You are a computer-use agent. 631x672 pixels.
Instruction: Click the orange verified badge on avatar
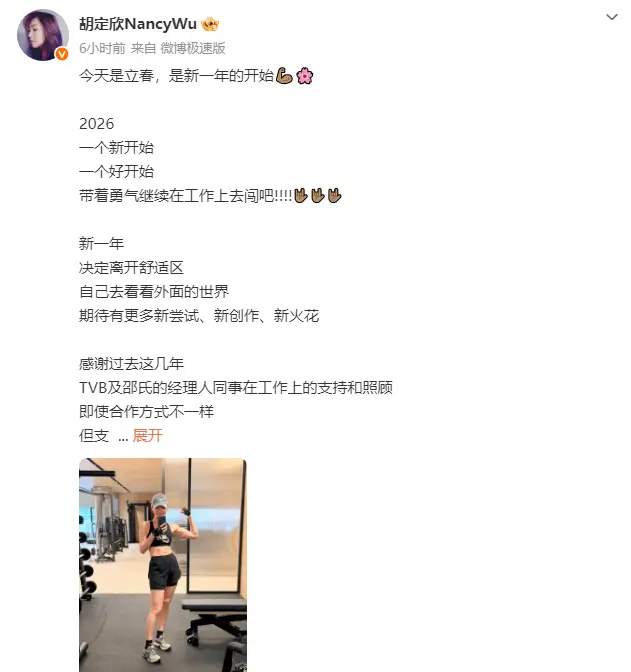pos(62,54)
